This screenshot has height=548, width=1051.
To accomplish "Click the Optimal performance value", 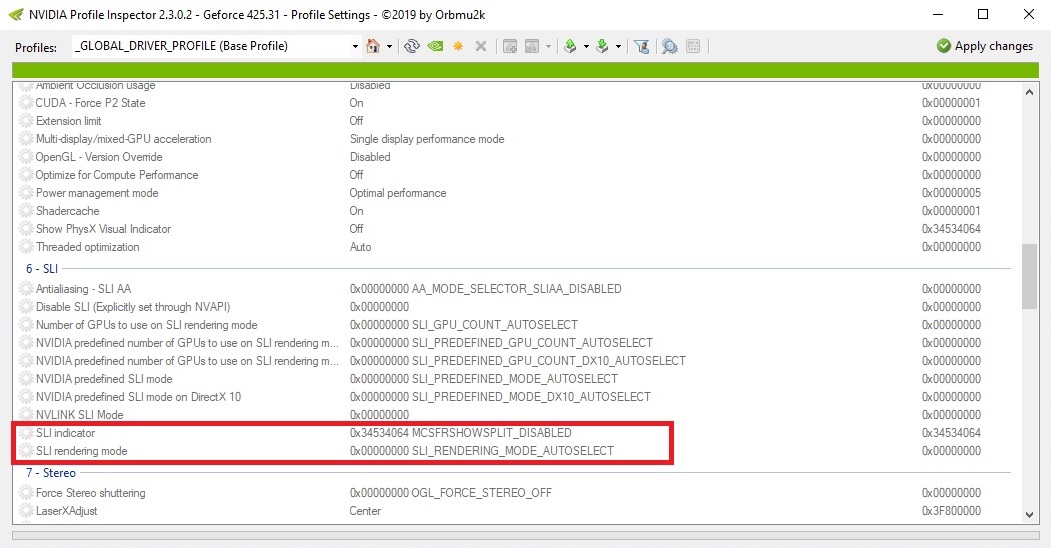I will click(x=397, y=193).
